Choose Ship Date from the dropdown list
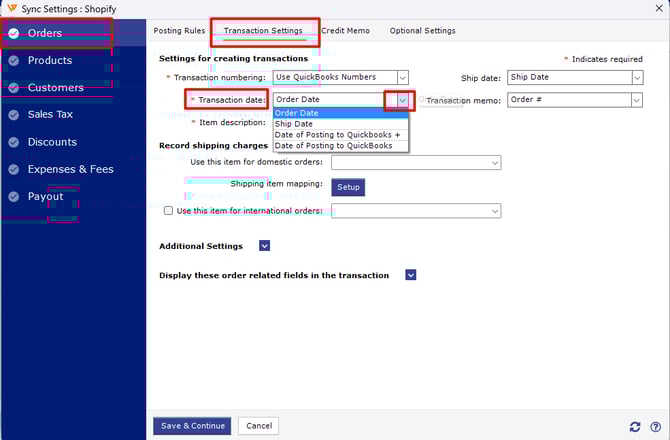The width and height of the screenshot is (670, 440). 341,124
